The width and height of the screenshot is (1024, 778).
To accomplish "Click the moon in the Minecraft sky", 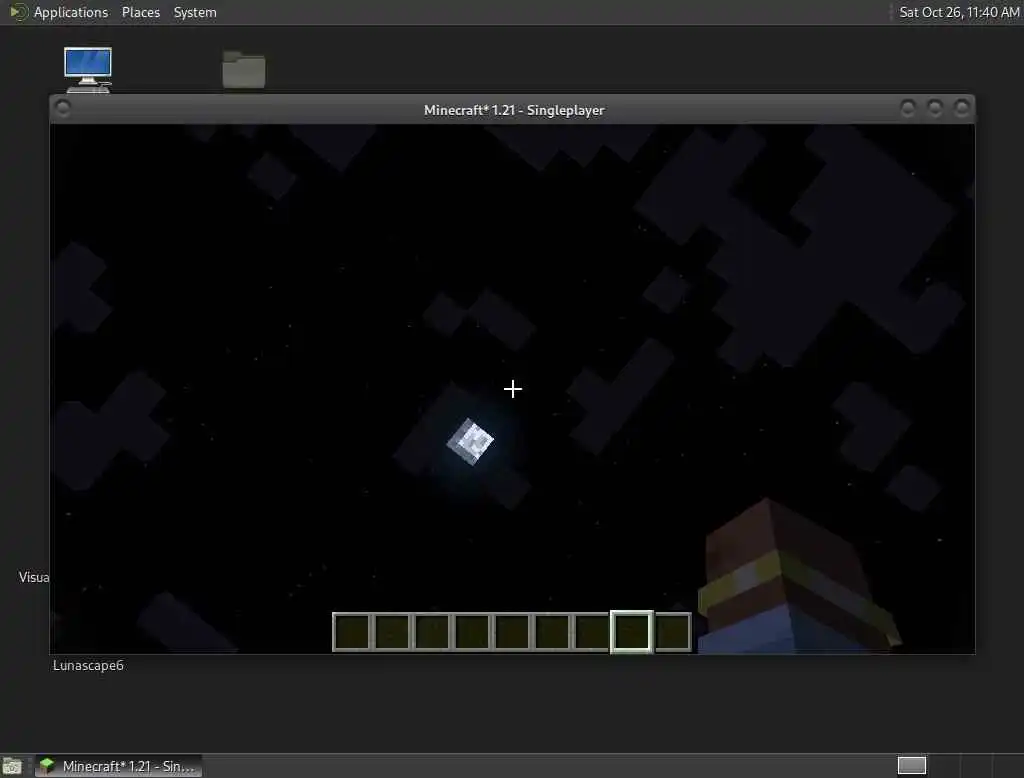I will click(470, 442).
